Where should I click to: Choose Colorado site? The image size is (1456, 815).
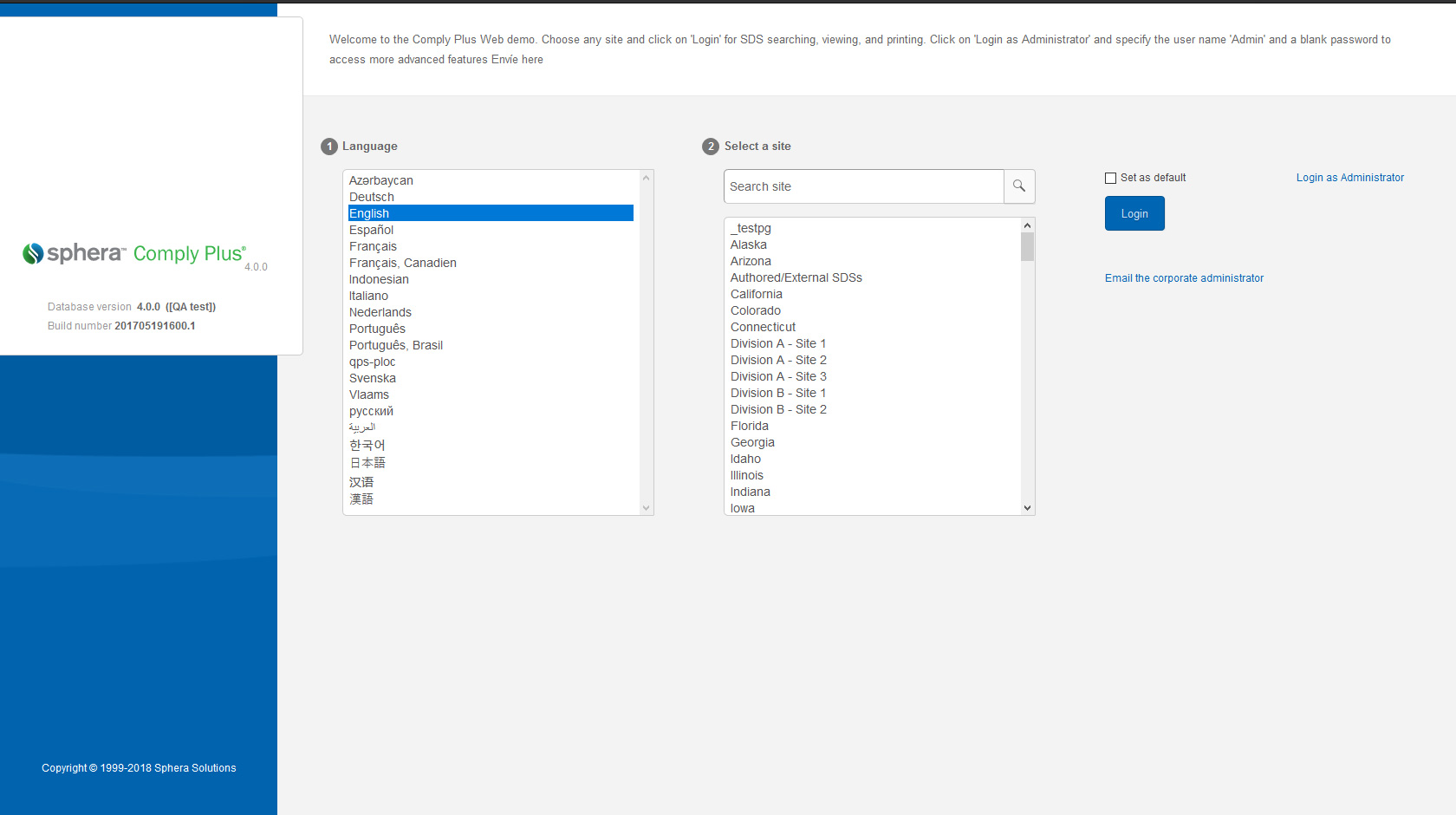point(874,310)
